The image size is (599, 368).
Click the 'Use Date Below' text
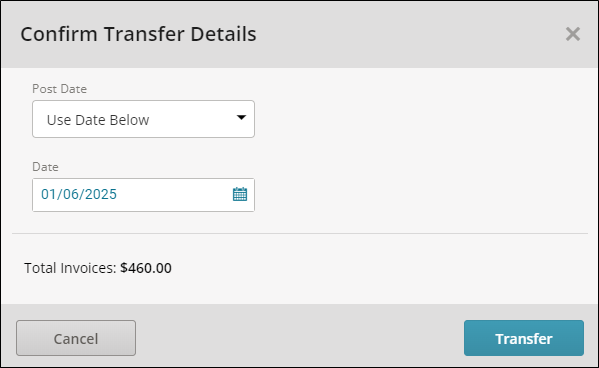pyautogui.click(x=98, y=120)
